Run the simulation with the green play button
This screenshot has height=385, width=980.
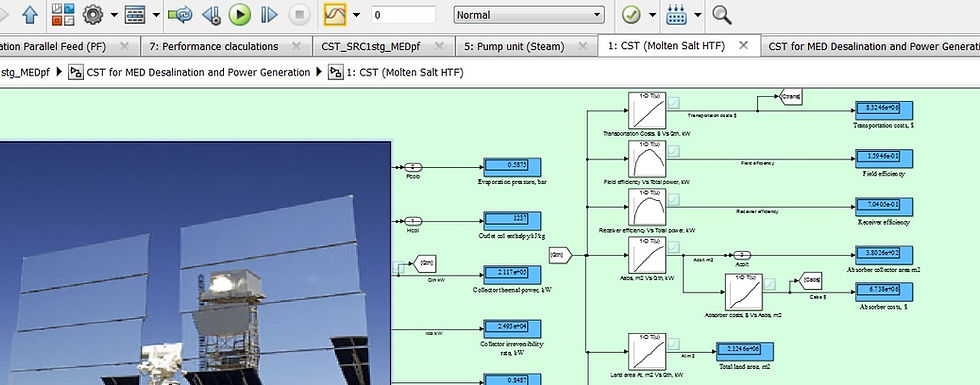tap(239, 14)
